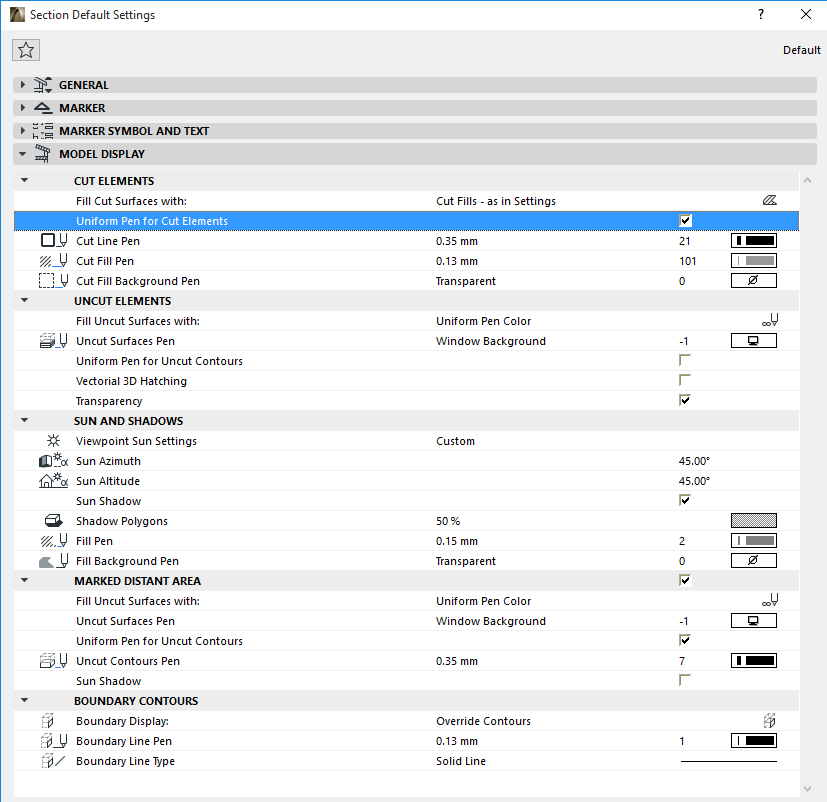Expand the GENERAL panel arrow
This screenshot has width=827, height=802.
point(22,84)
